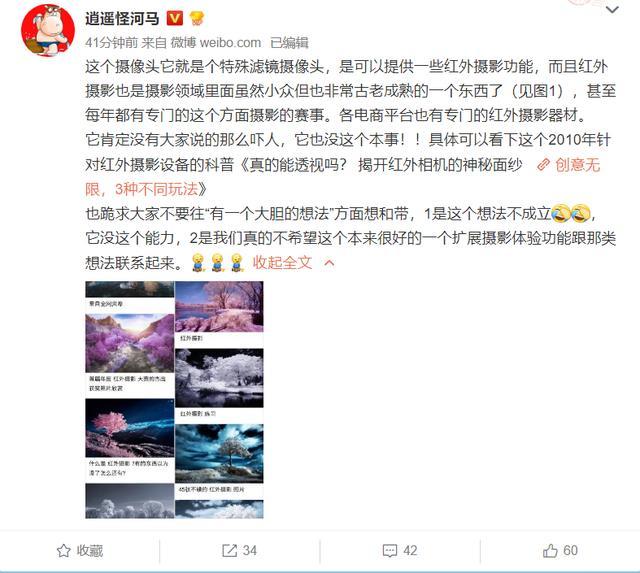Screen dimensions: 640x573
Task: Open the attached infrared photo collage
Action: [x=174, y=400]
